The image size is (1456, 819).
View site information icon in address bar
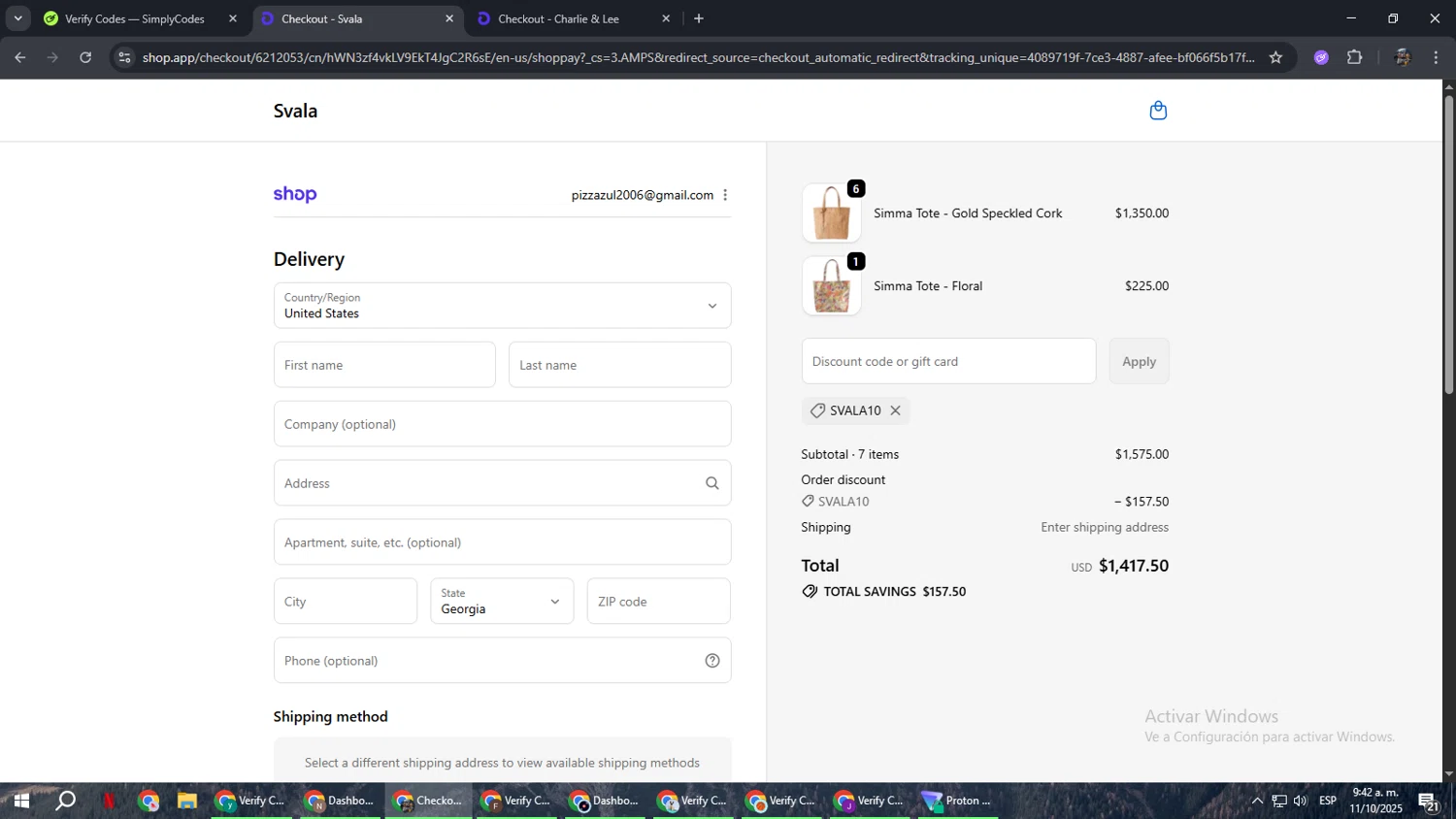(x=124, y=57)
